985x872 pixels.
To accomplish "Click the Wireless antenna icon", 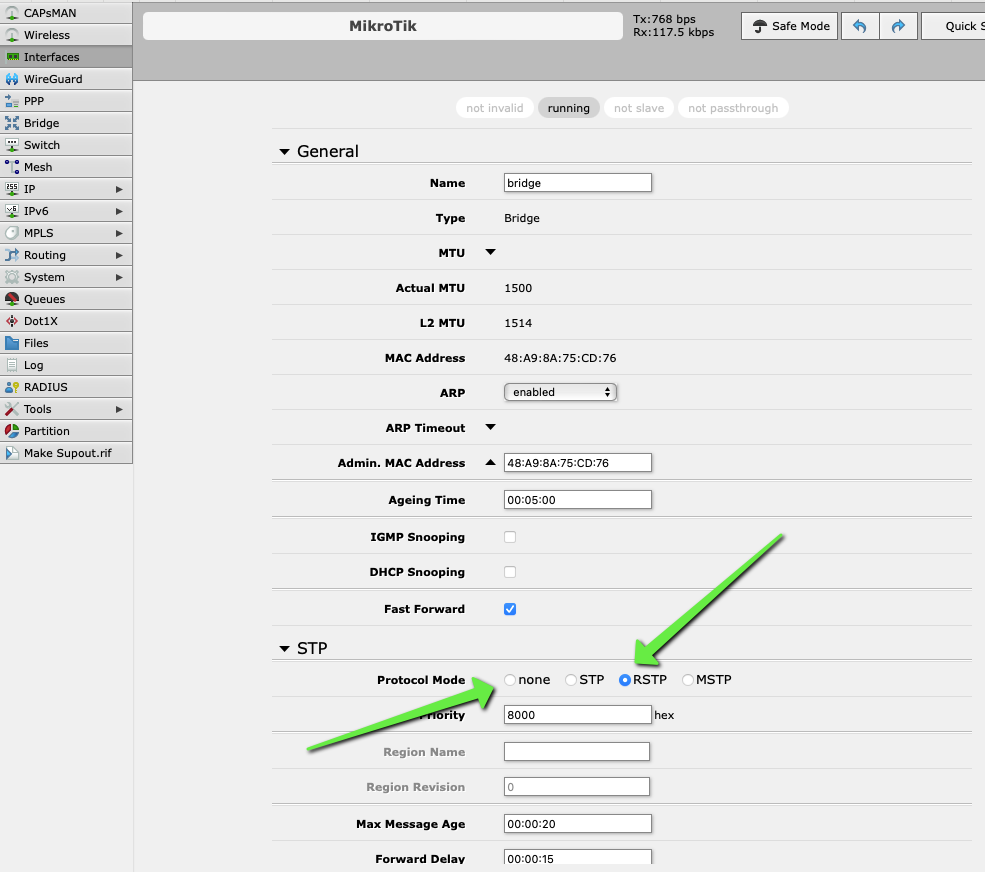I will click(x=12, y=35).
